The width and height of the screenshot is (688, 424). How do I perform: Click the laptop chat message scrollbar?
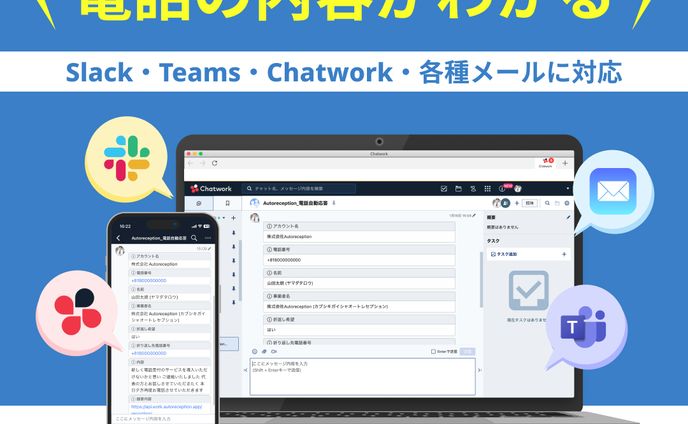[481, 279]
